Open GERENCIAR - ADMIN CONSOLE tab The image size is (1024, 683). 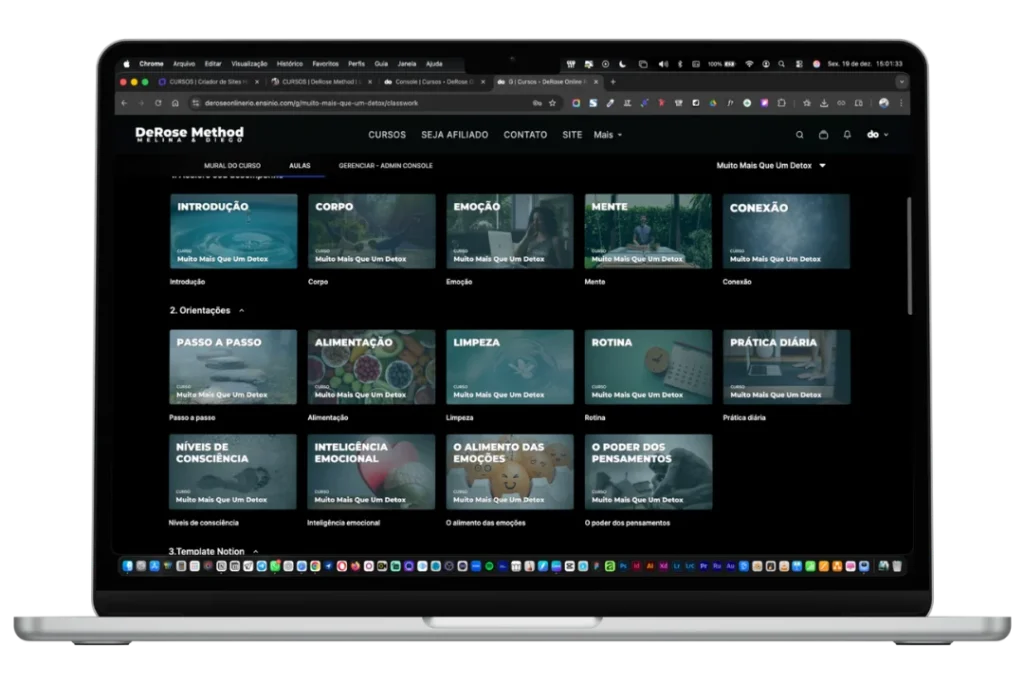tap(385, 166)
